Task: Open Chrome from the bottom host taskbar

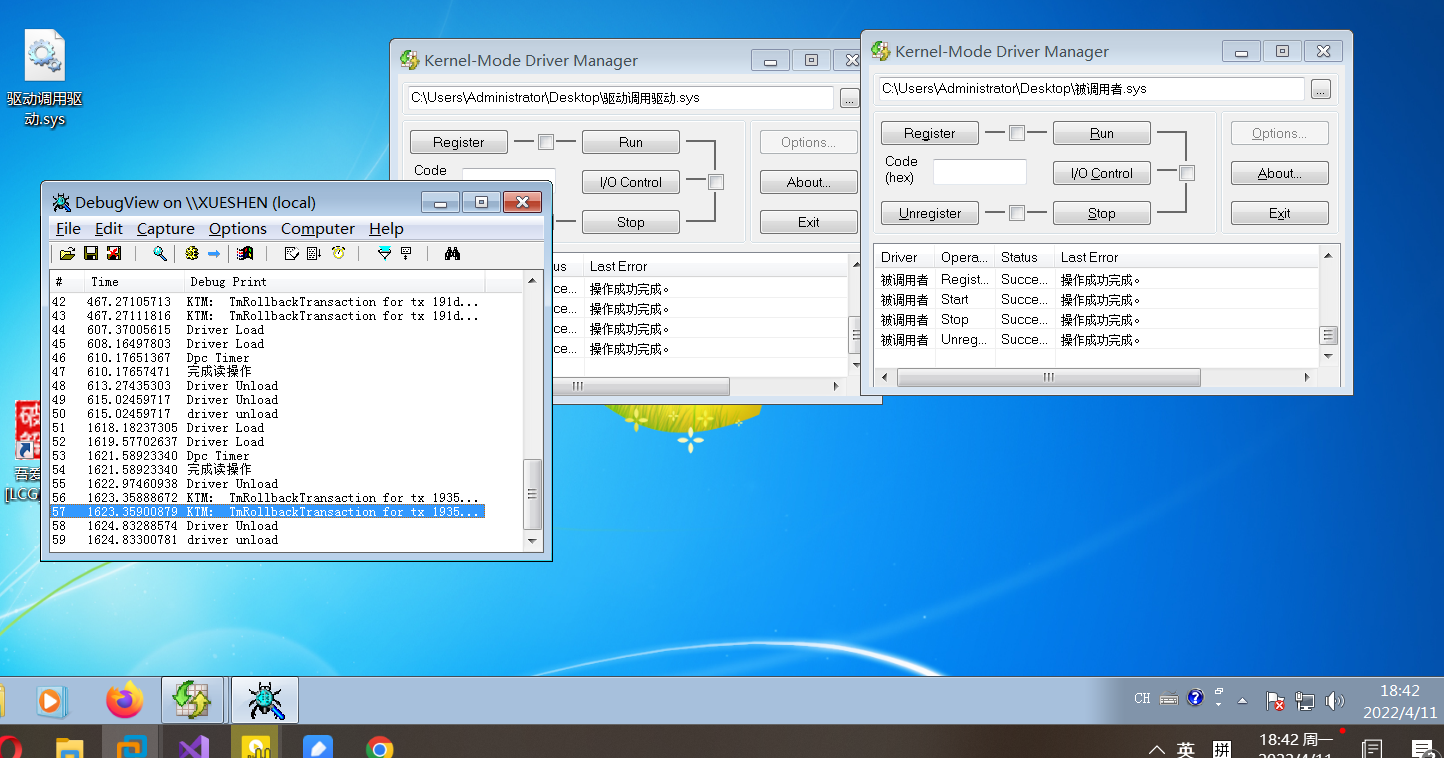Action: [x=379, y=747]
